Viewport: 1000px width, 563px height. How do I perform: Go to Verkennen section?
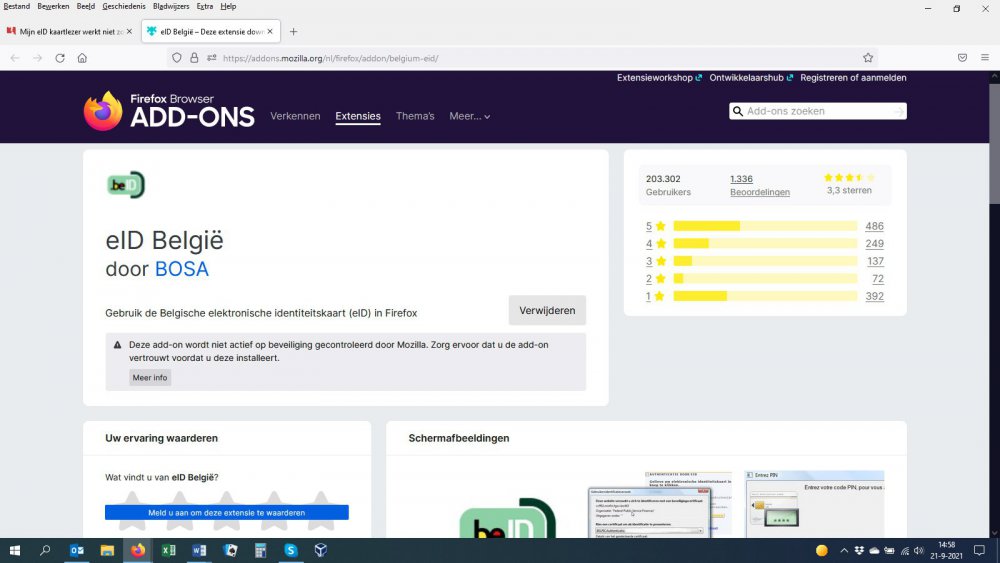[295, 116]
